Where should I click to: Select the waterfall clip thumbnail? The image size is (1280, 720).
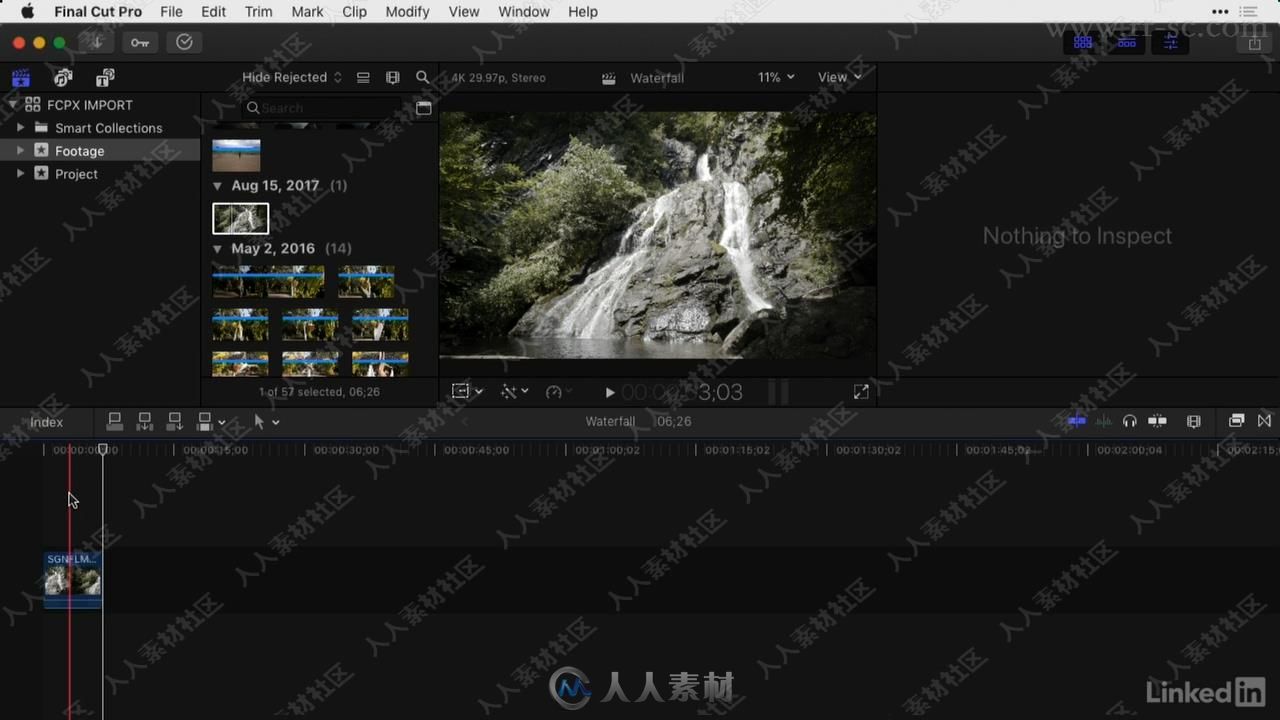click(241, 218)
